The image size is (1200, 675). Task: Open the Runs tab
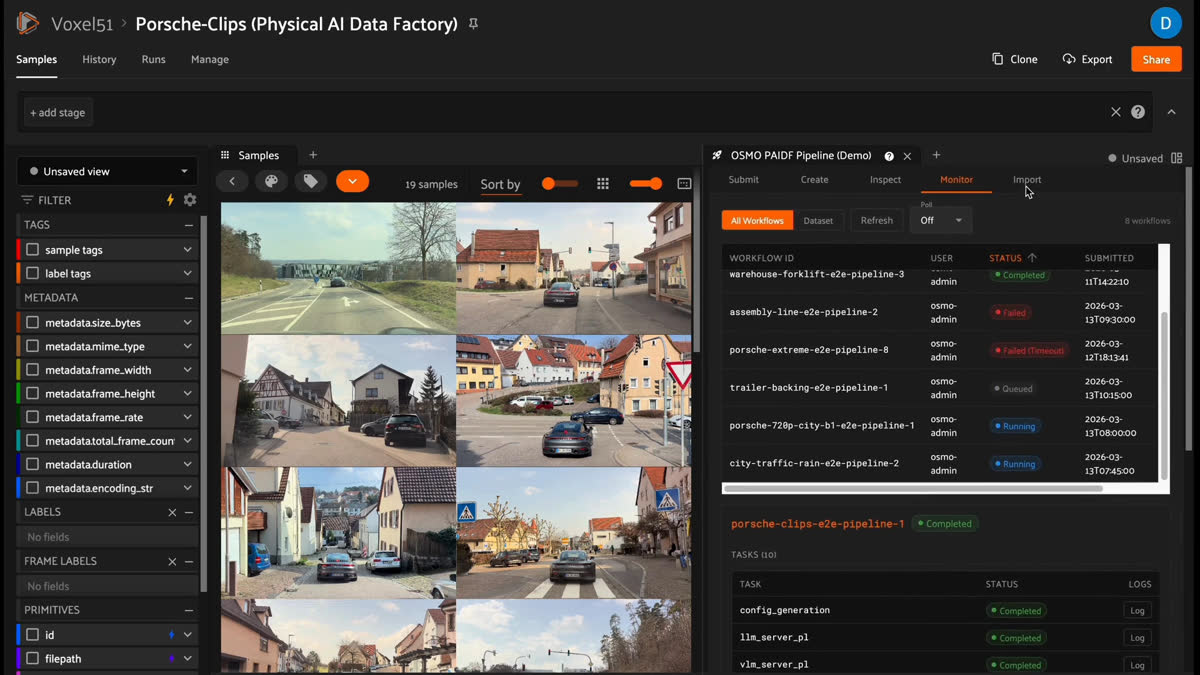pyautogui.click(x=153, y=59)
